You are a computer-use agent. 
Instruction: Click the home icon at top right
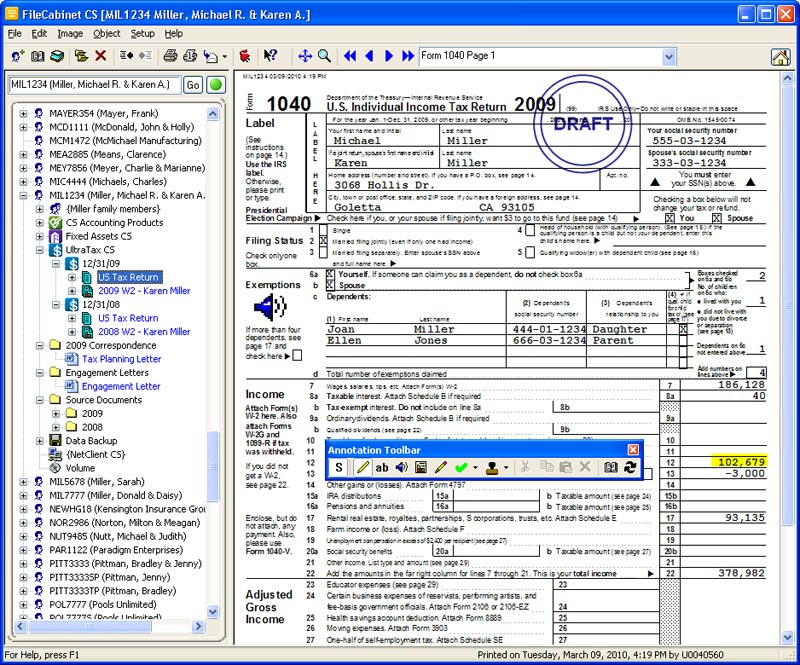pos(781,56)
